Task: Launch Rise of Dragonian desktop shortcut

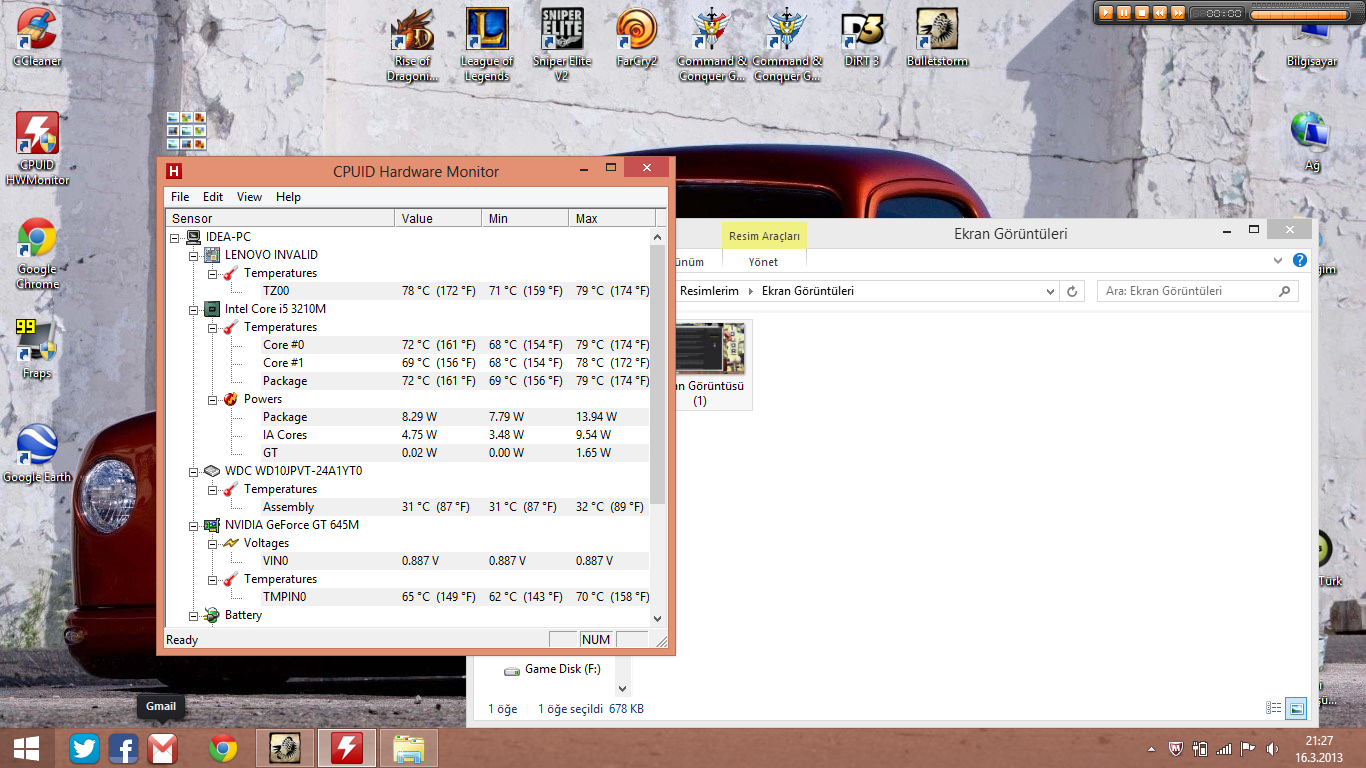Action: pos(412,45)
